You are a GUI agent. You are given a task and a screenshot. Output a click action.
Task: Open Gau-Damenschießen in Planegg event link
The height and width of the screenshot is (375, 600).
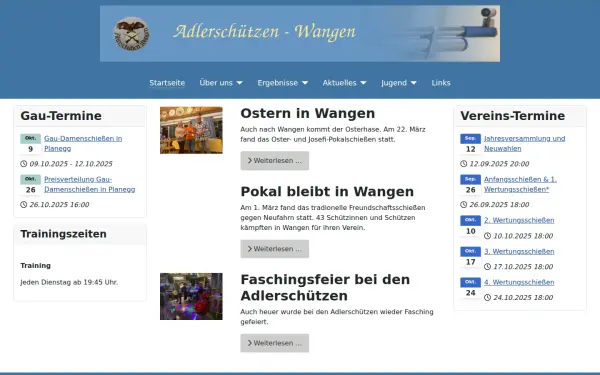83,143
